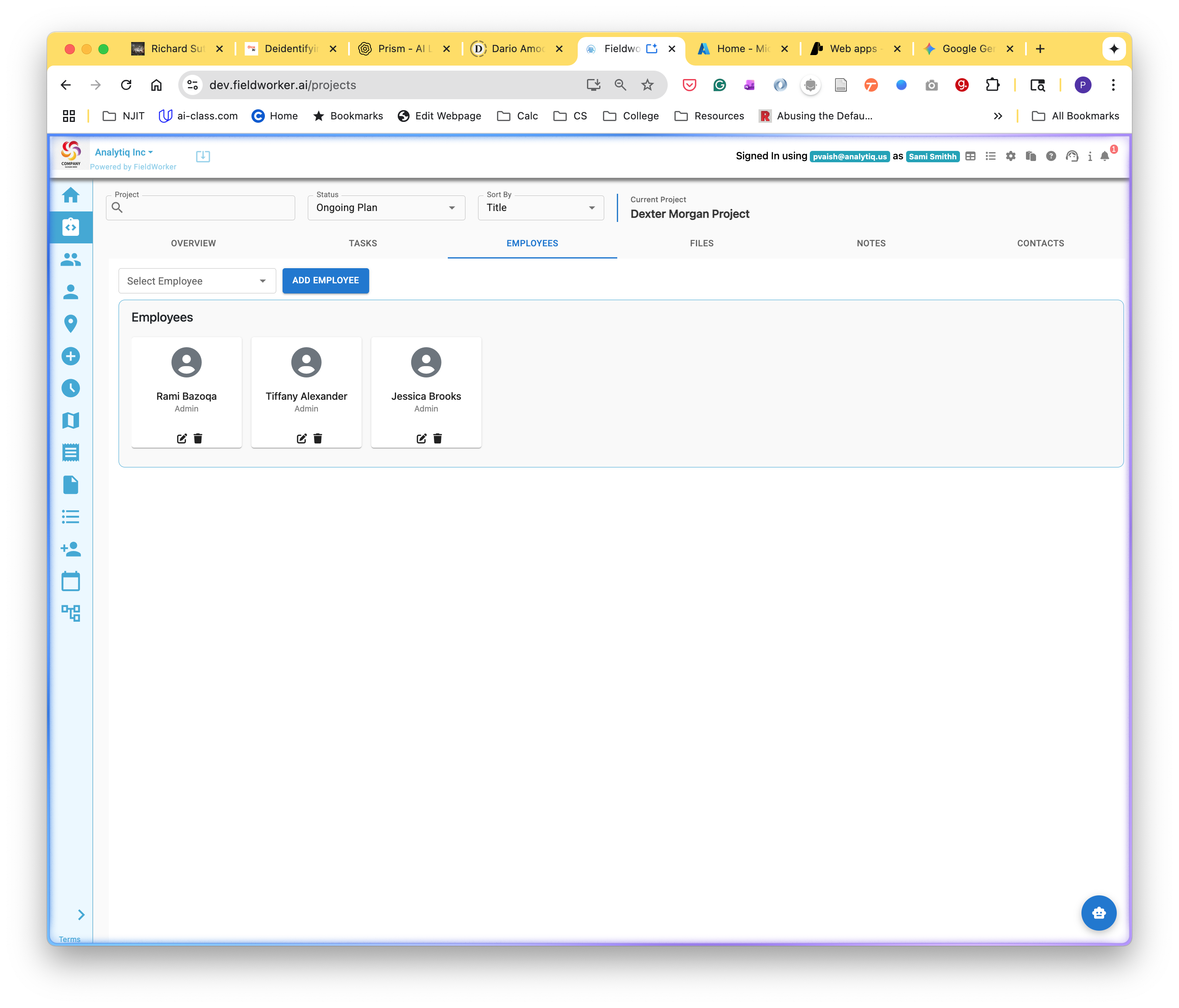Delete Rami Bazoqa using trash icon
1179x1008 pixels.
(198, 438)
